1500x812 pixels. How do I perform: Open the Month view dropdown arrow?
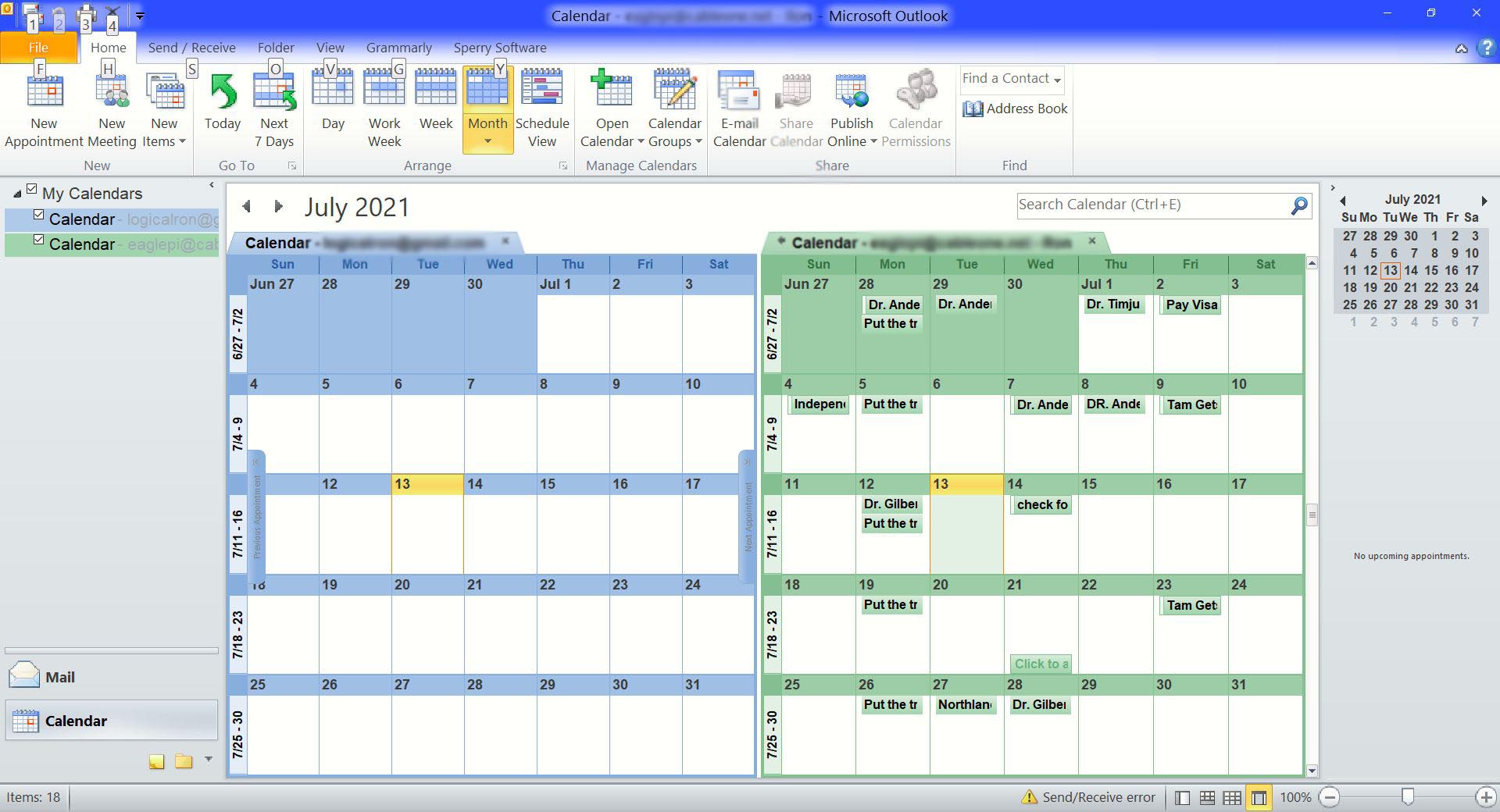(x=487, y=141)
